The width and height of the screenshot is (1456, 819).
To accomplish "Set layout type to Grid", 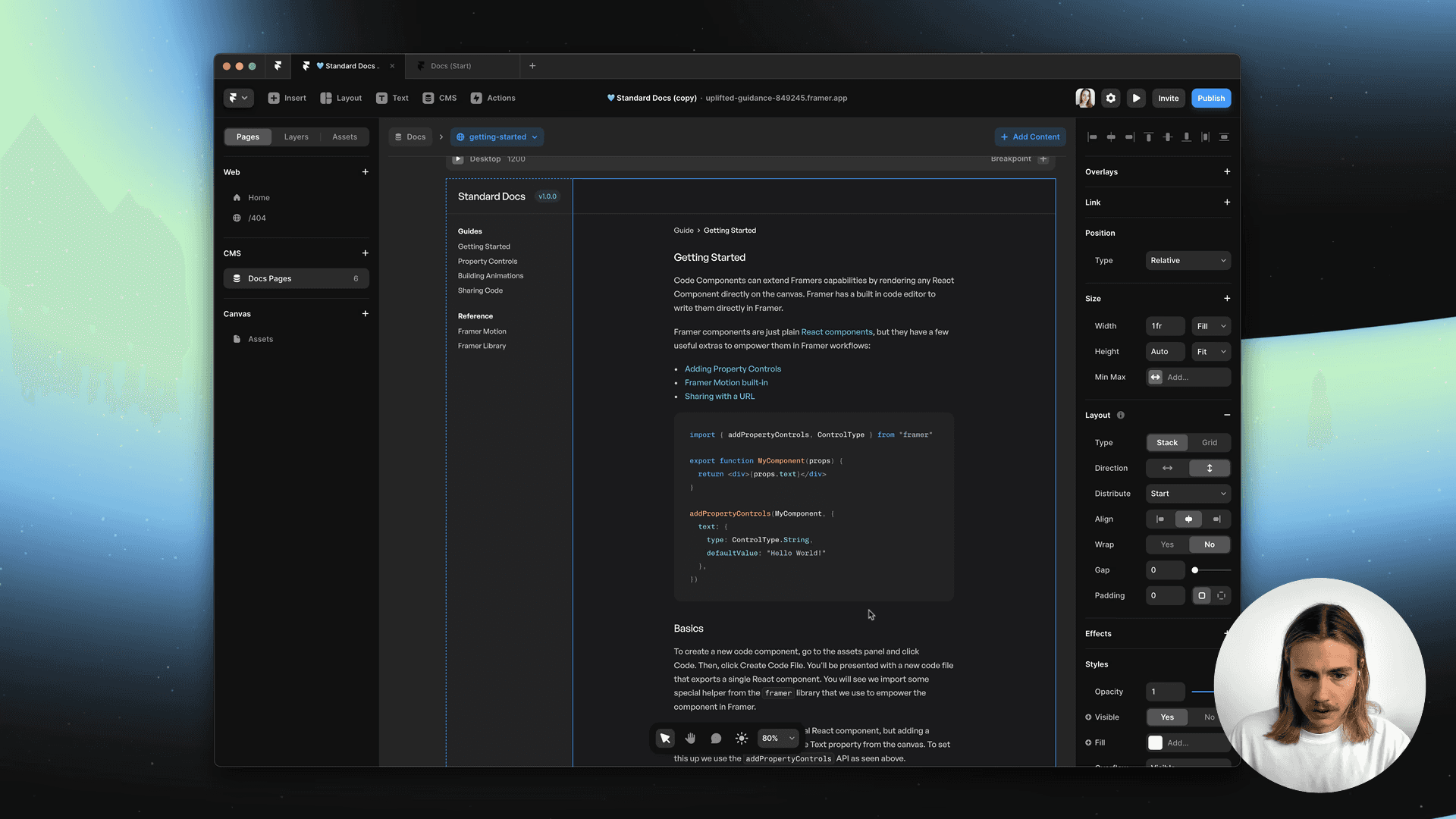I will [x=1209, y=443].
